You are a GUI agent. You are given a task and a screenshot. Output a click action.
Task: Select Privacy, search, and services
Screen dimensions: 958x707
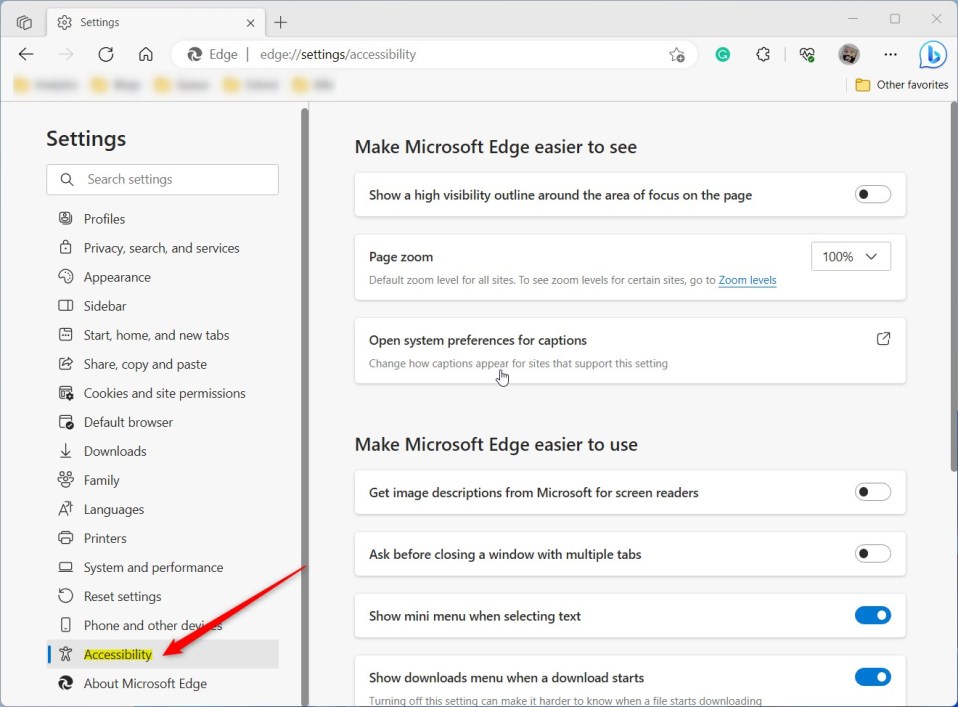coord(161,248)
